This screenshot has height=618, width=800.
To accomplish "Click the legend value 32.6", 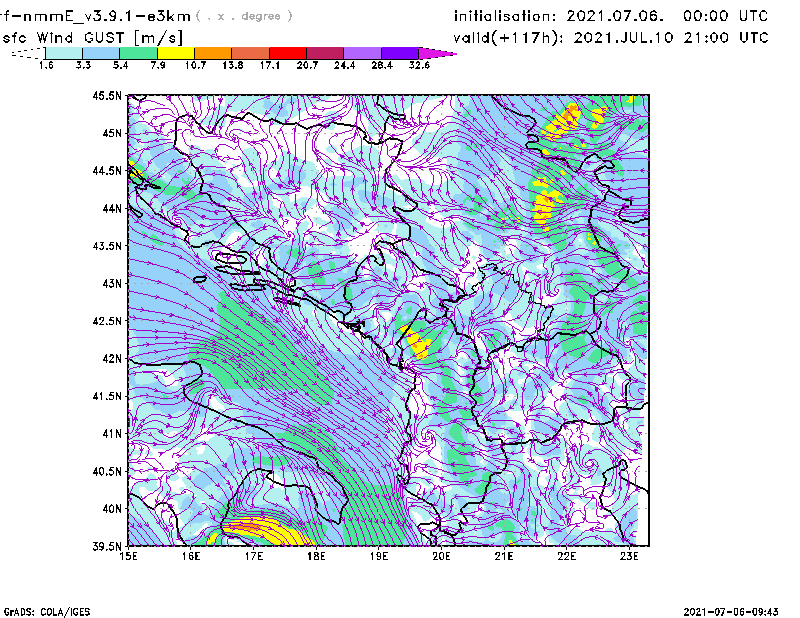I will [419, 65].
